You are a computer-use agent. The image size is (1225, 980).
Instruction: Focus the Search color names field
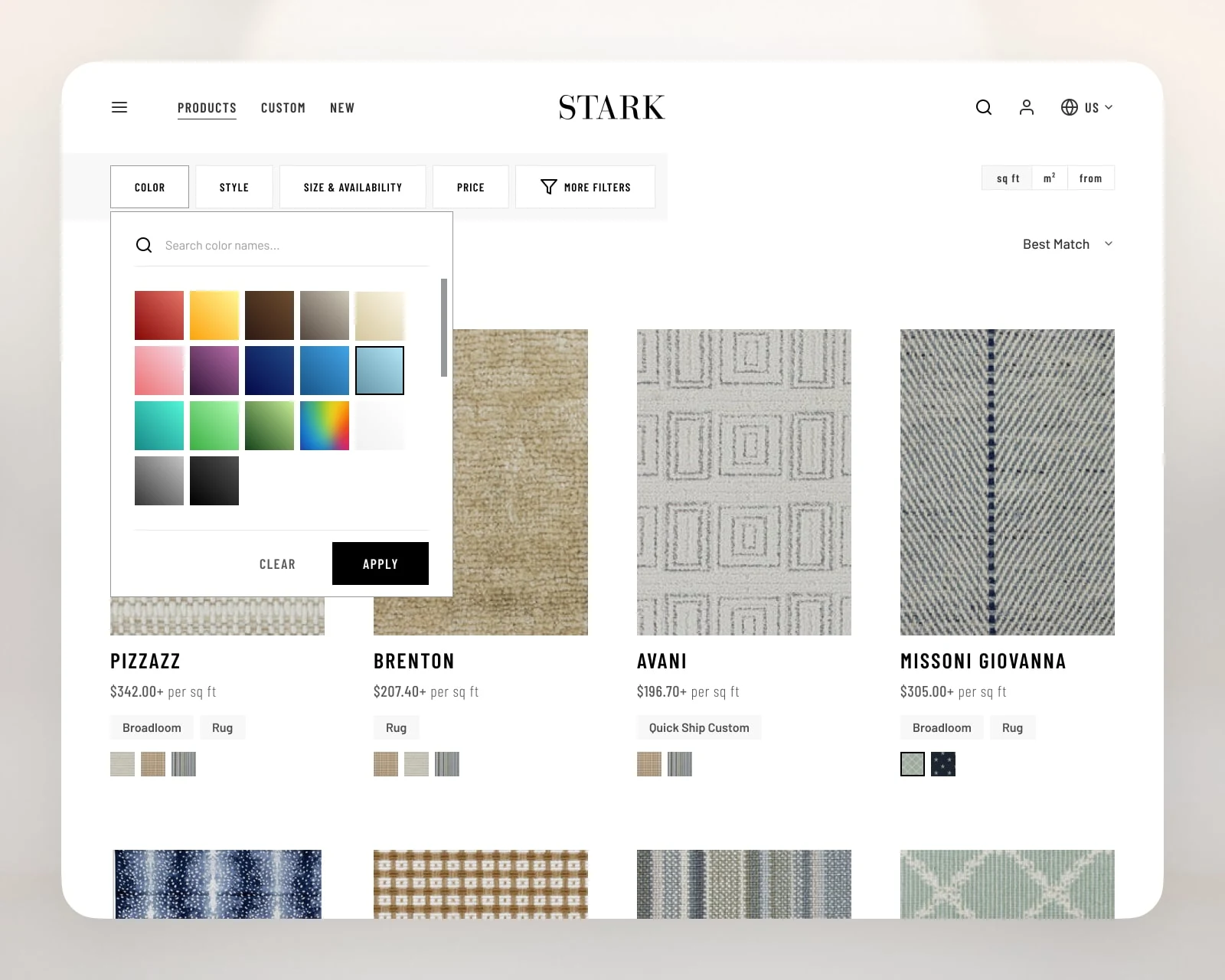[x=282, y=245]
